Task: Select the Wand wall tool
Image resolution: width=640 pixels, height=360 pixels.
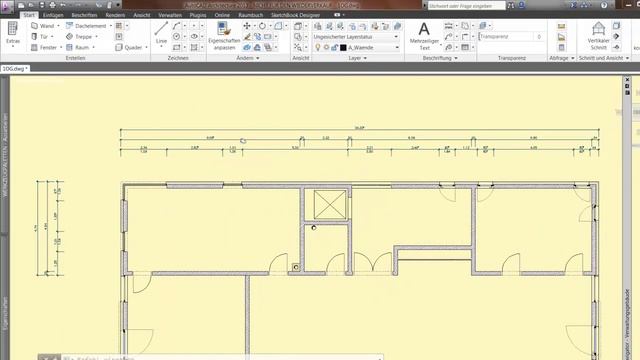Action: coord(43,26)
